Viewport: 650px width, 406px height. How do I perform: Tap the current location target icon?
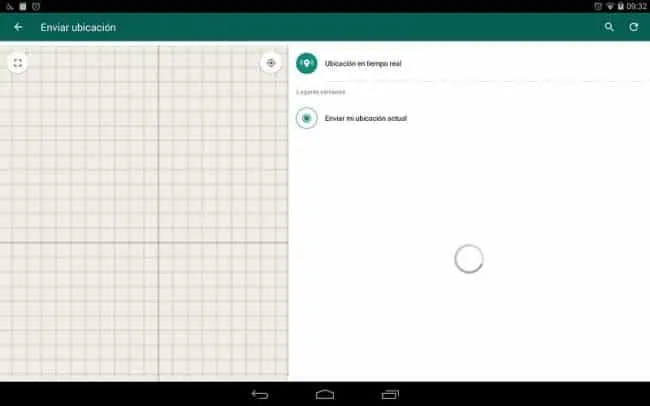[307, 118]
